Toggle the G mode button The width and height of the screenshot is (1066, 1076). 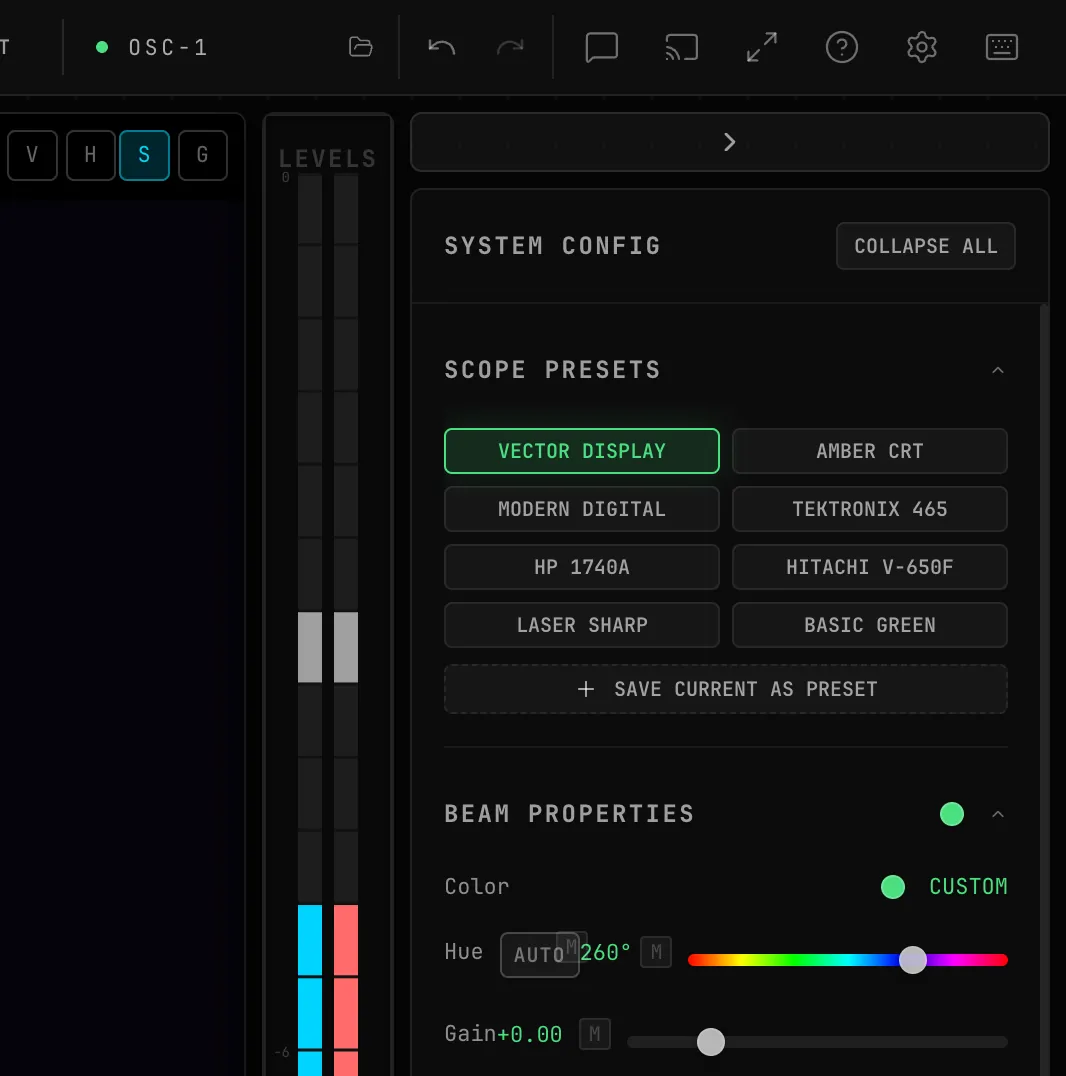pyautogui.click(x=202, y=155)
